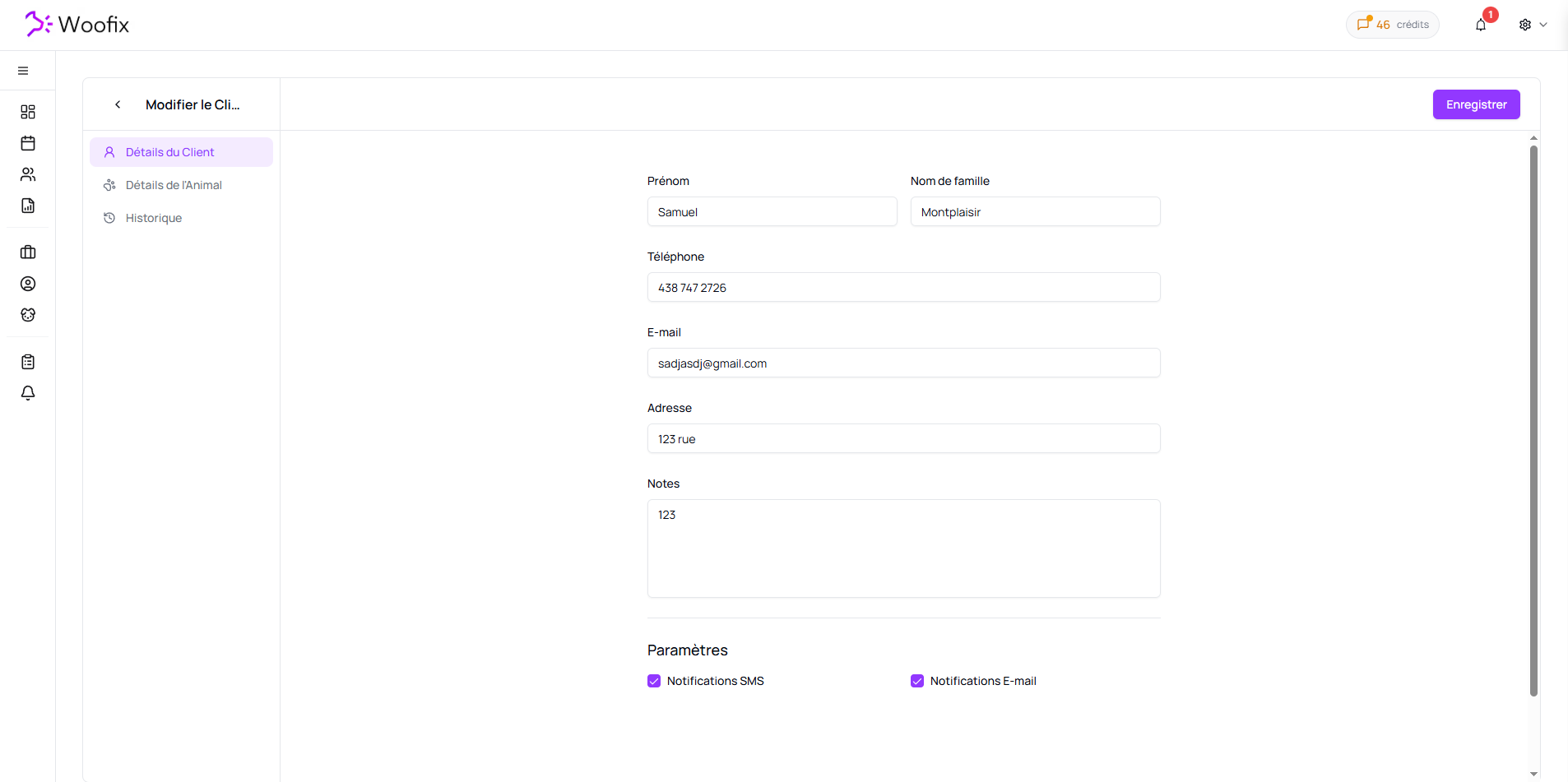The image size is (1568, 782).
Task: Go back using the left chevron arrow
Action: 118,104
